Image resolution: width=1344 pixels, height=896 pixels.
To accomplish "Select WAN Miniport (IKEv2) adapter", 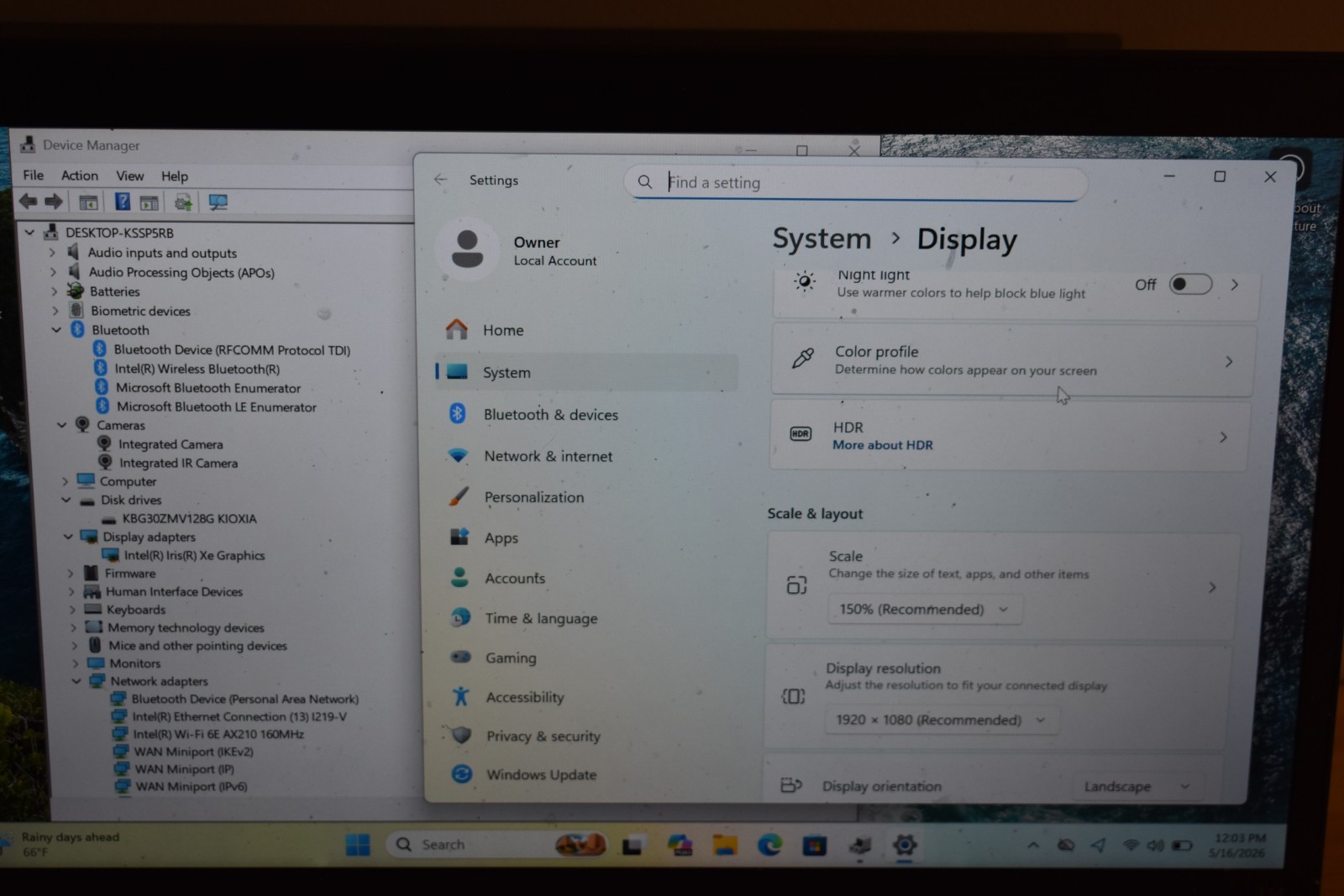I will (x=194, y=752).
